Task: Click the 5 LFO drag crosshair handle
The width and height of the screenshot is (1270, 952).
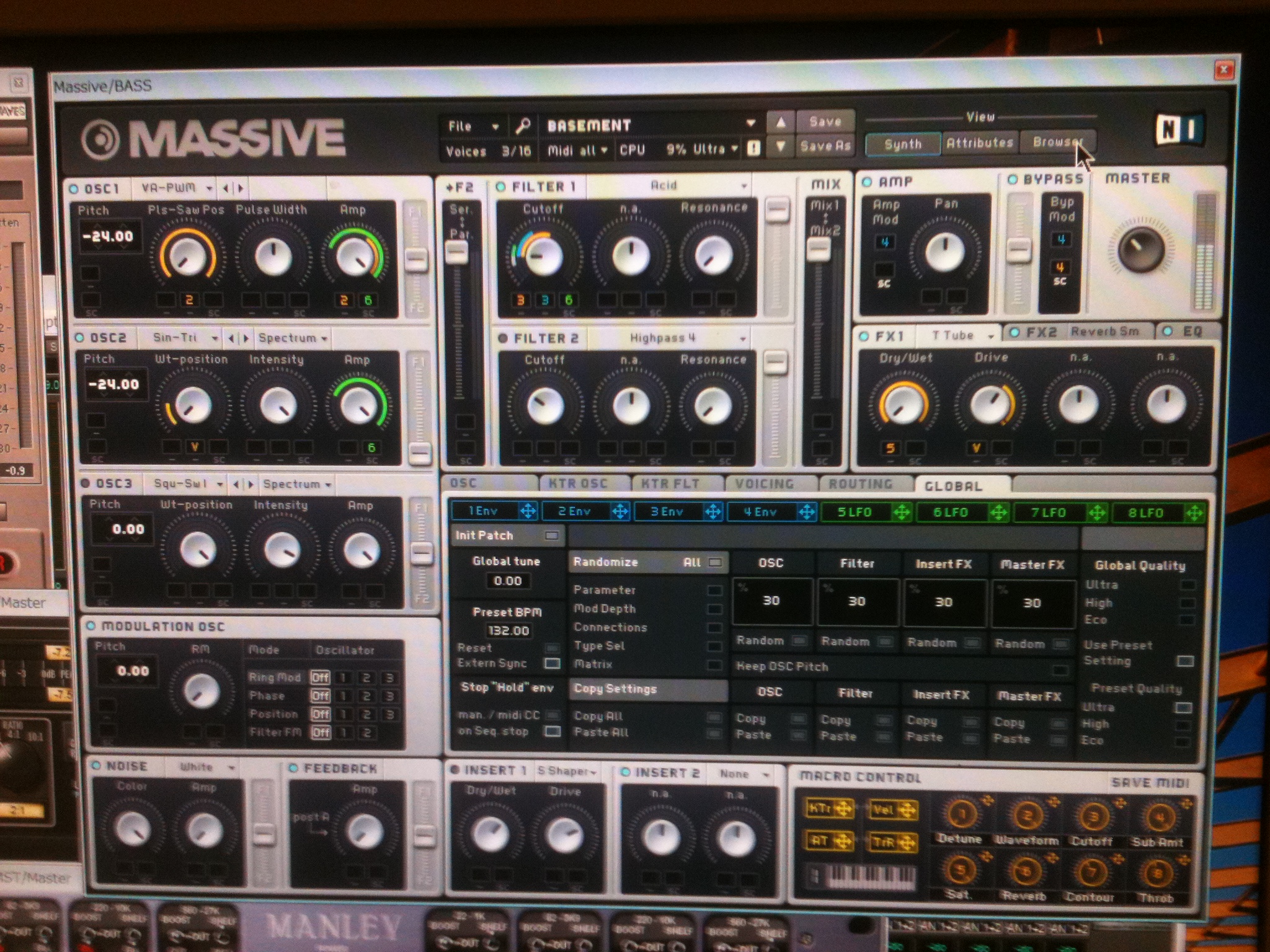Action: (902, 513)
